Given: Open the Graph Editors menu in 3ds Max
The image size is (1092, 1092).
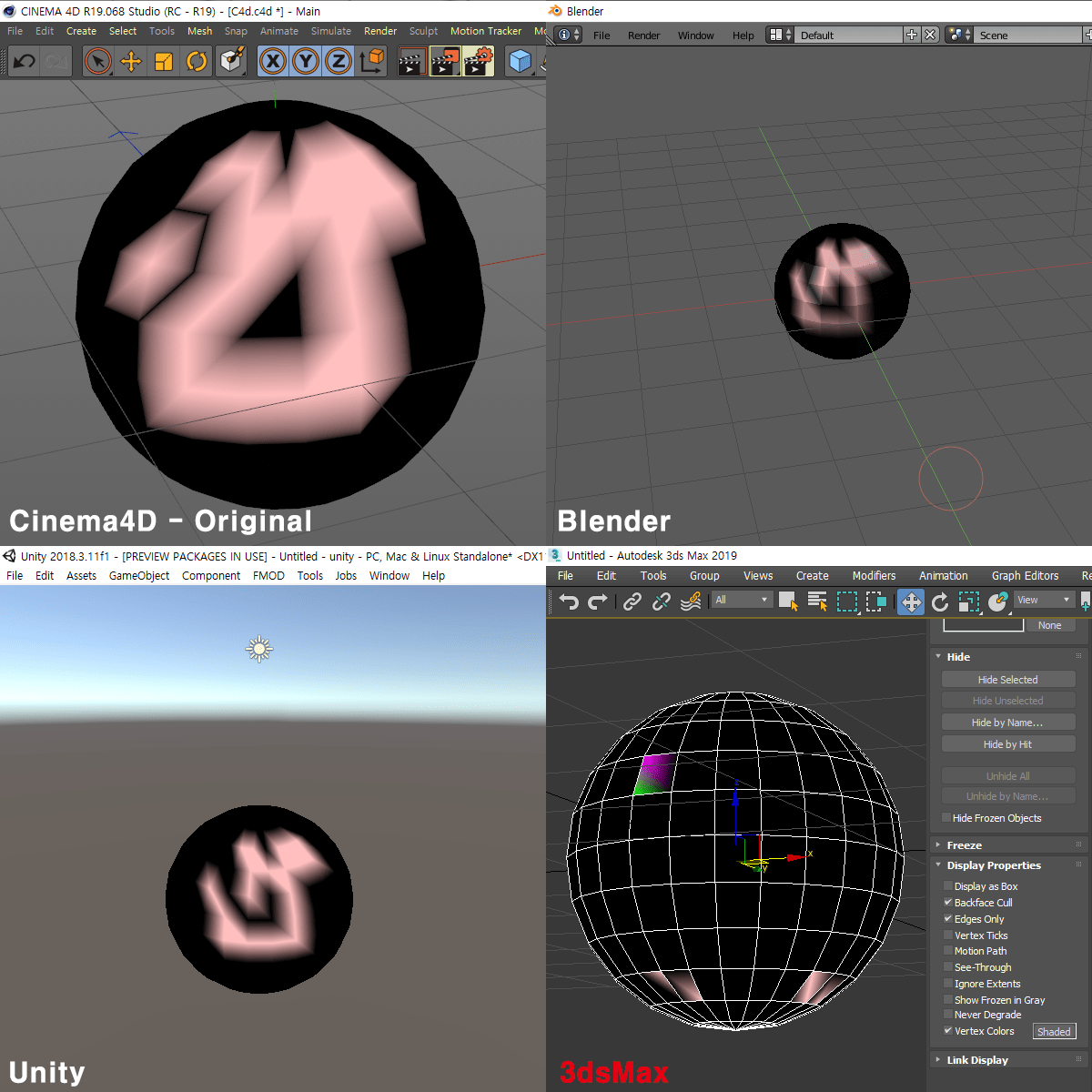Looking at the screenshot, I should tap(1025, 575).
